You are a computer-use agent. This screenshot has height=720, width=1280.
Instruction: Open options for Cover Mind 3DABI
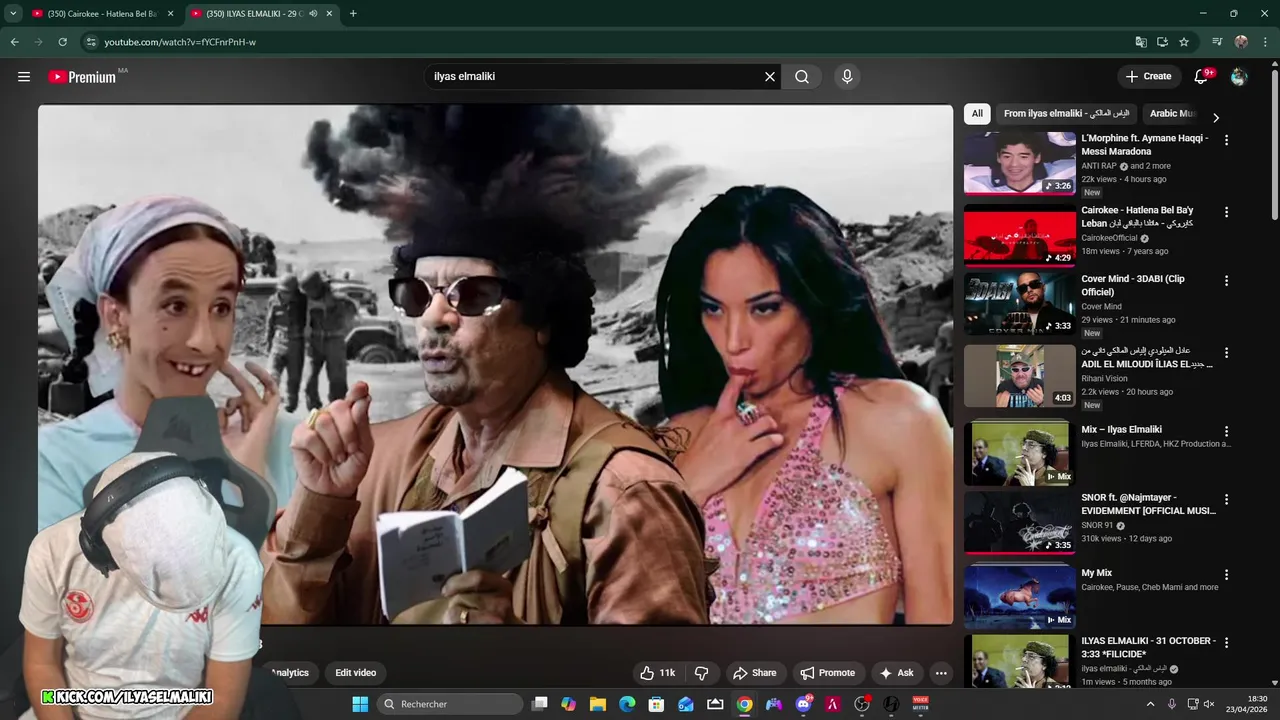(x=1226, y=280)
